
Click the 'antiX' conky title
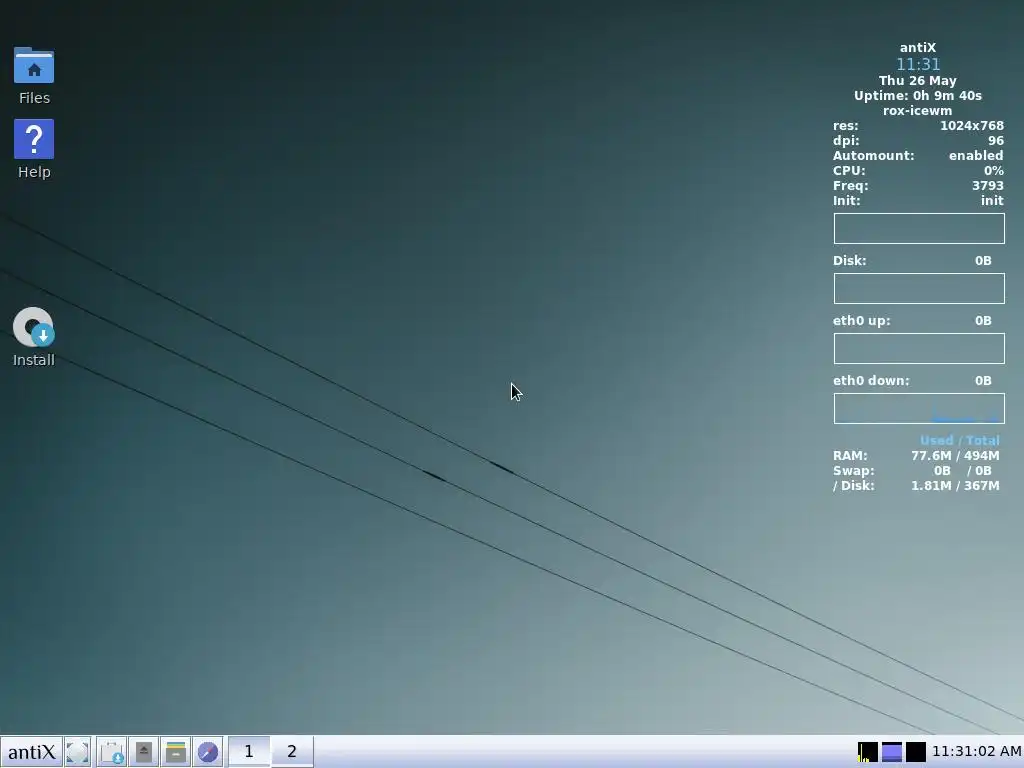pos(918,48)
